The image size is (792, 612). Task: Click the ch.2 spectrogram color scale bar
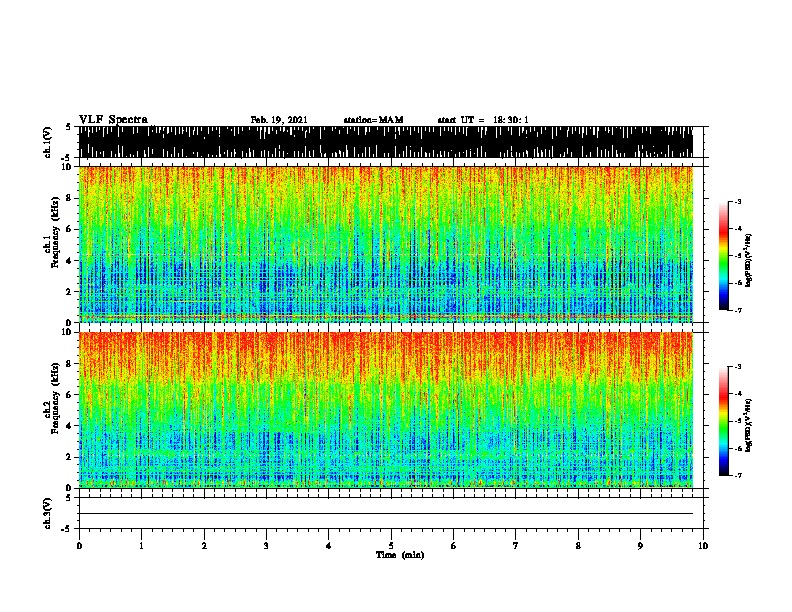[x=724, y=421]
